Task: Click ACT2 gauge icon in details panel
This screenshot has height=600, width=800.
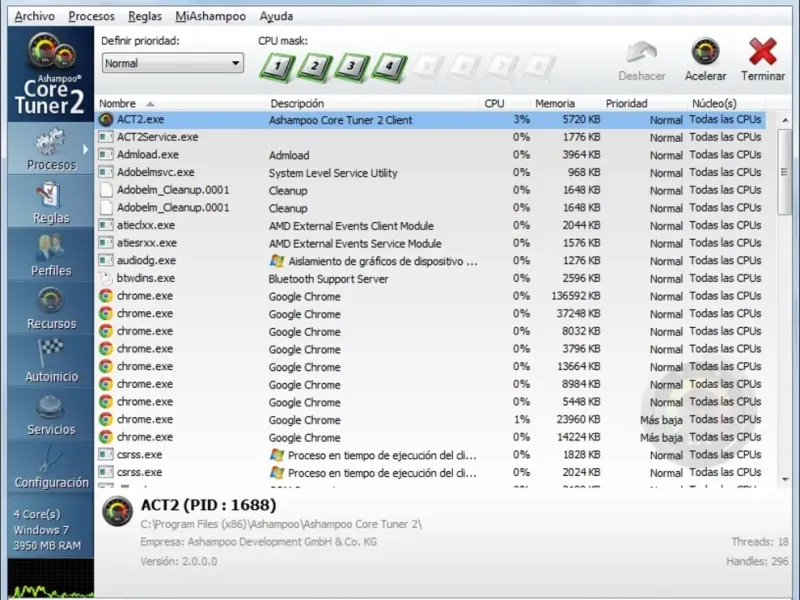Action: click(x=117, y=511)
